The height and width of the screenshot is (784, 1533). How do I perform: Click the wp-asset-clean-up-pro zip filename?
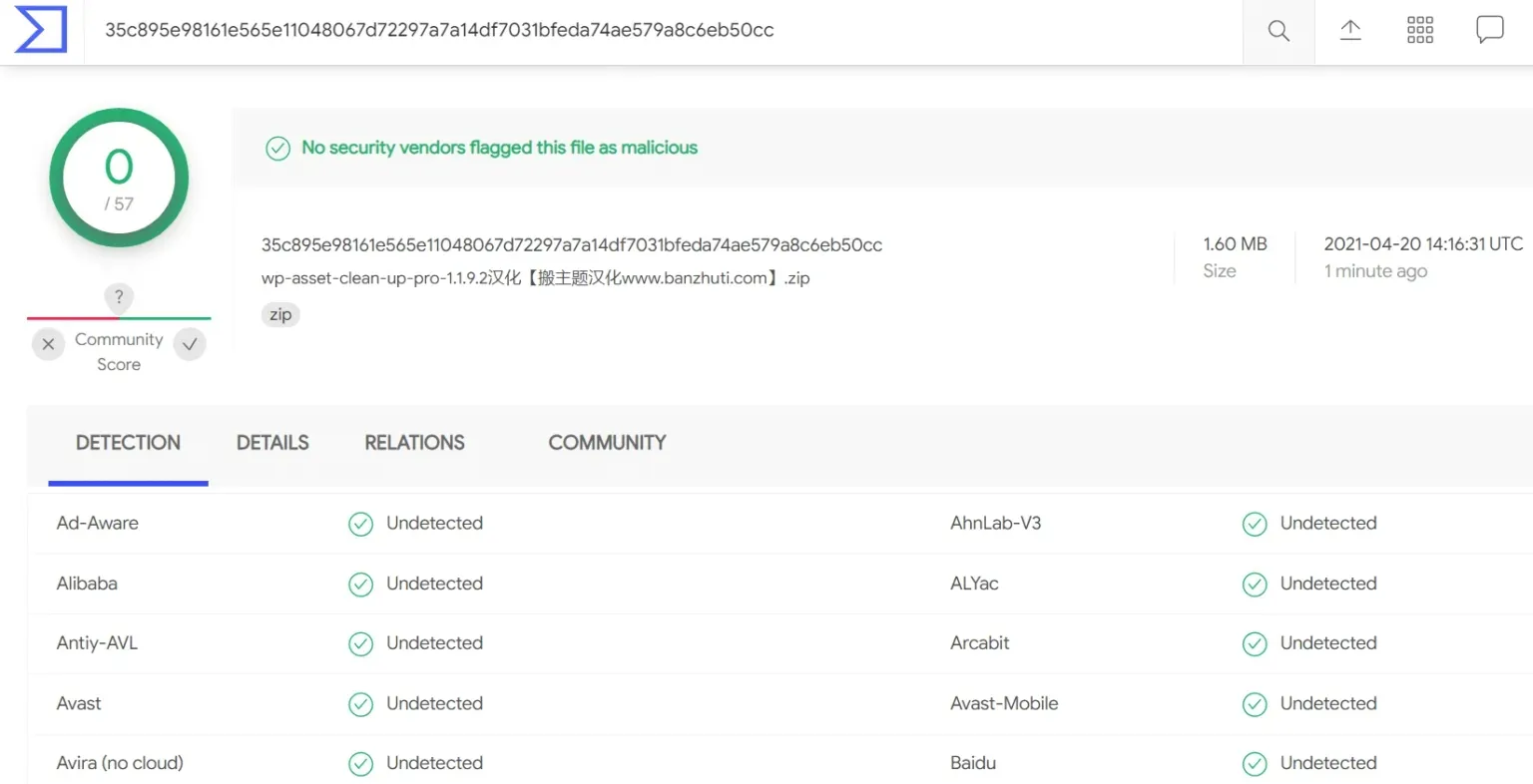point(535,278)
